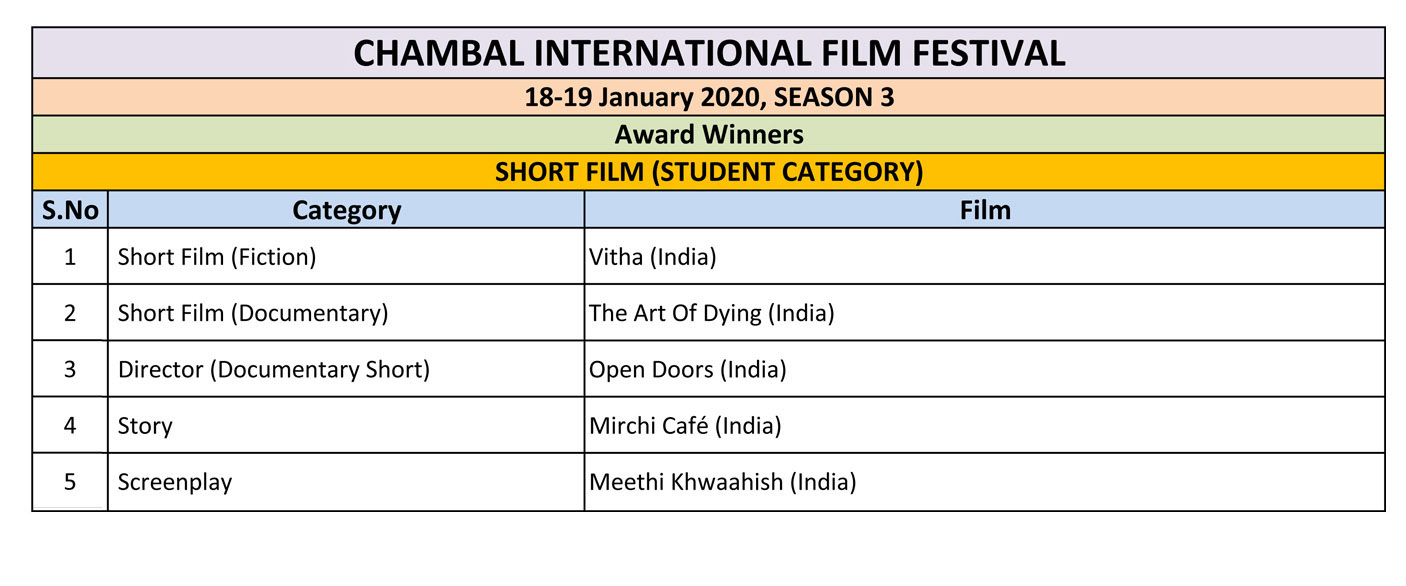Viewport: 1406px width, 586px height.
Task: Click Director (Documentary Short) category cell
Action: [x=346, y=369]
